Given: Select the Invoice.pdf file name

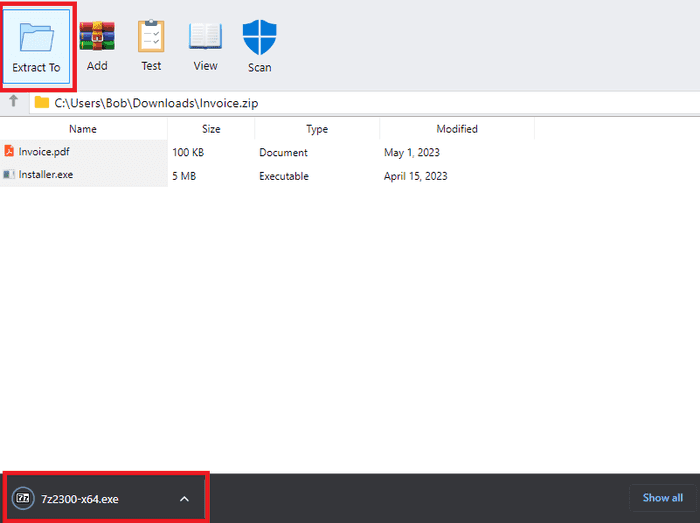Looking at the screenshot, I should click(44, 152).
